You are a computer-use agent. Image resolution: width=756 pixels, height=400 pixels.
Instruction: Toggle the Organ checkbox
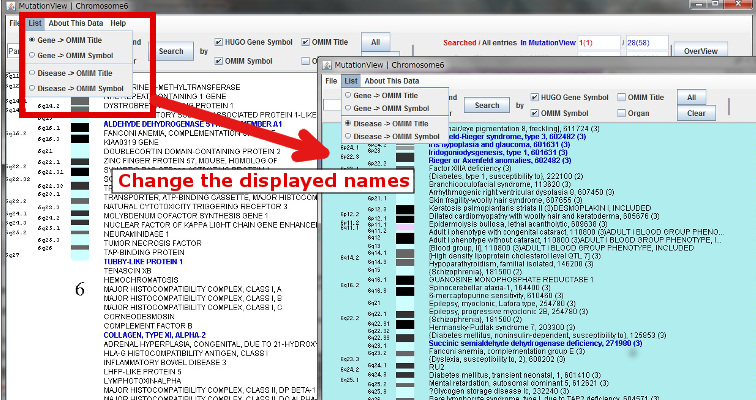[619, 114]
